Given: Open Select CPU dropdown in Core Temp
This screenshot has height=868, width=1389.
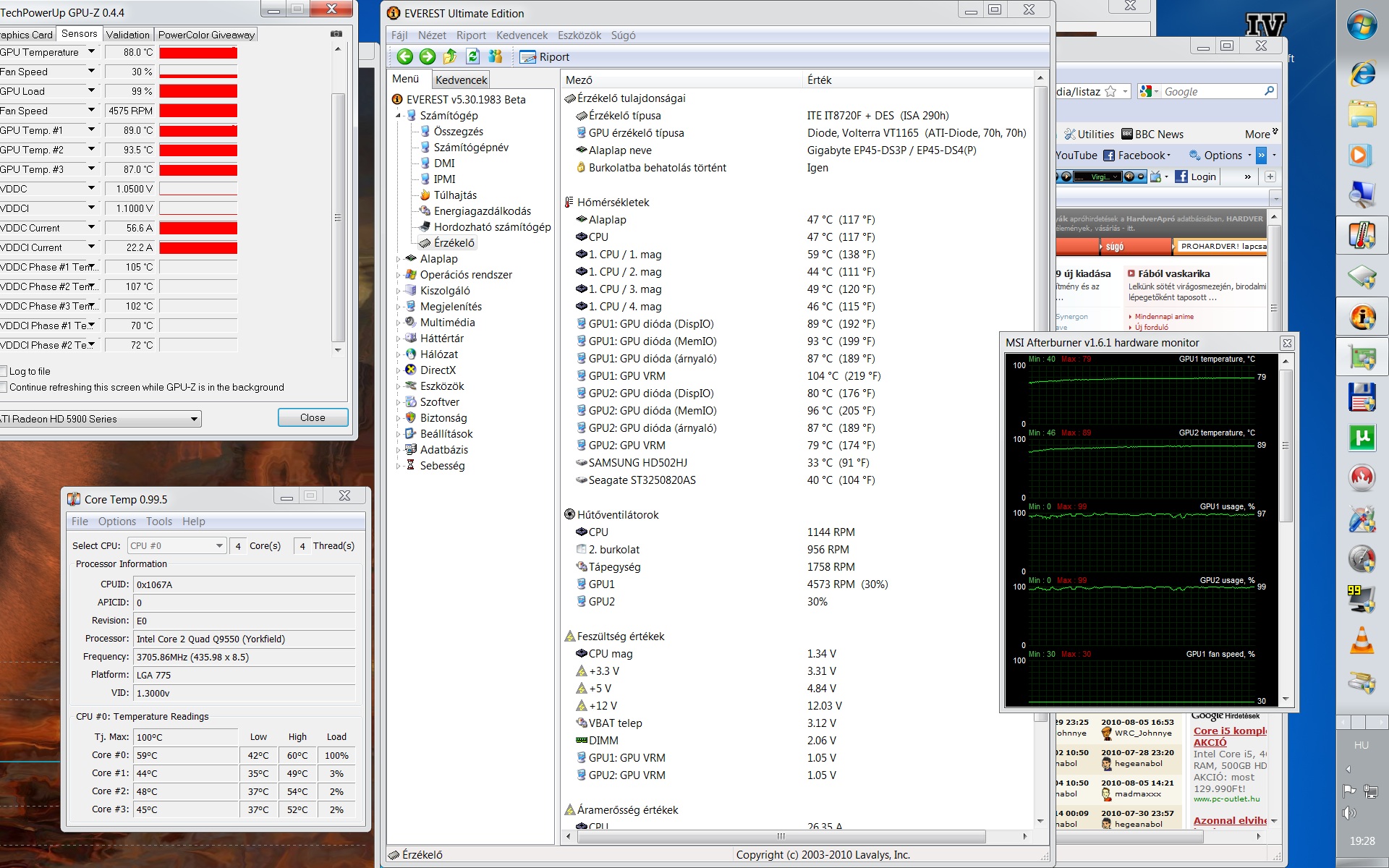Looking at the screenshot, I should [x=177, y=546].
